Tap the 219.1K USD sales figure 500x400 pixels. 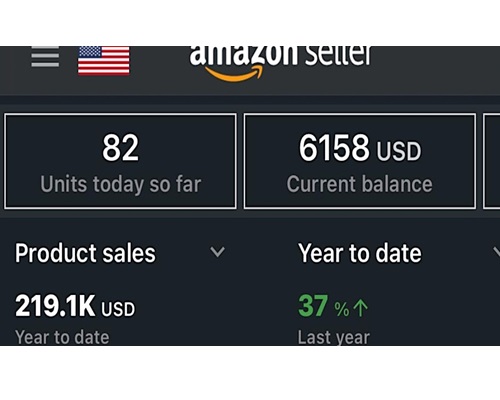tap(75, 306)
